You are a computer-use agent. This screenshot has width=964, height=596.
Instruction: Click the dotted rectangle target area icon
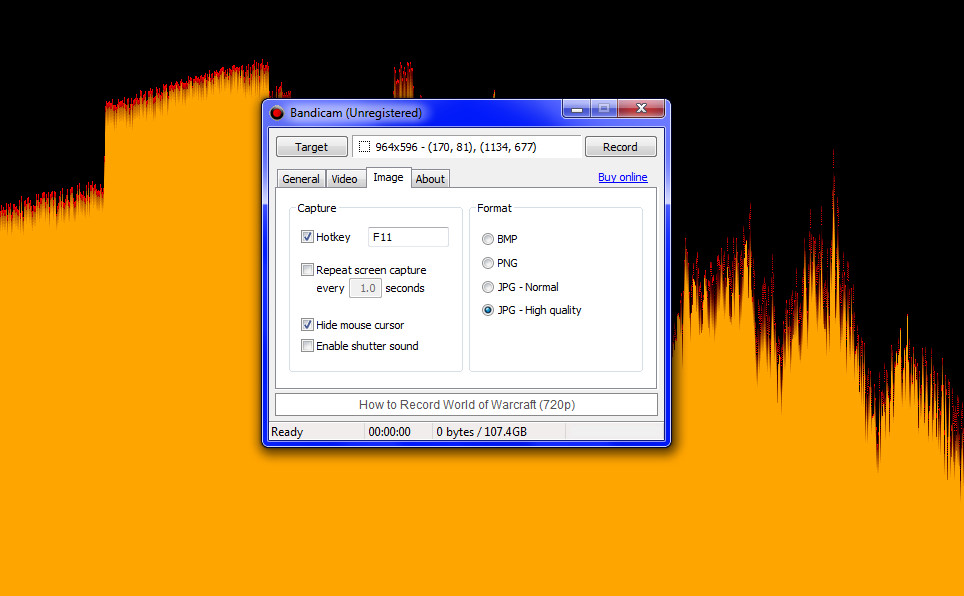365,147
